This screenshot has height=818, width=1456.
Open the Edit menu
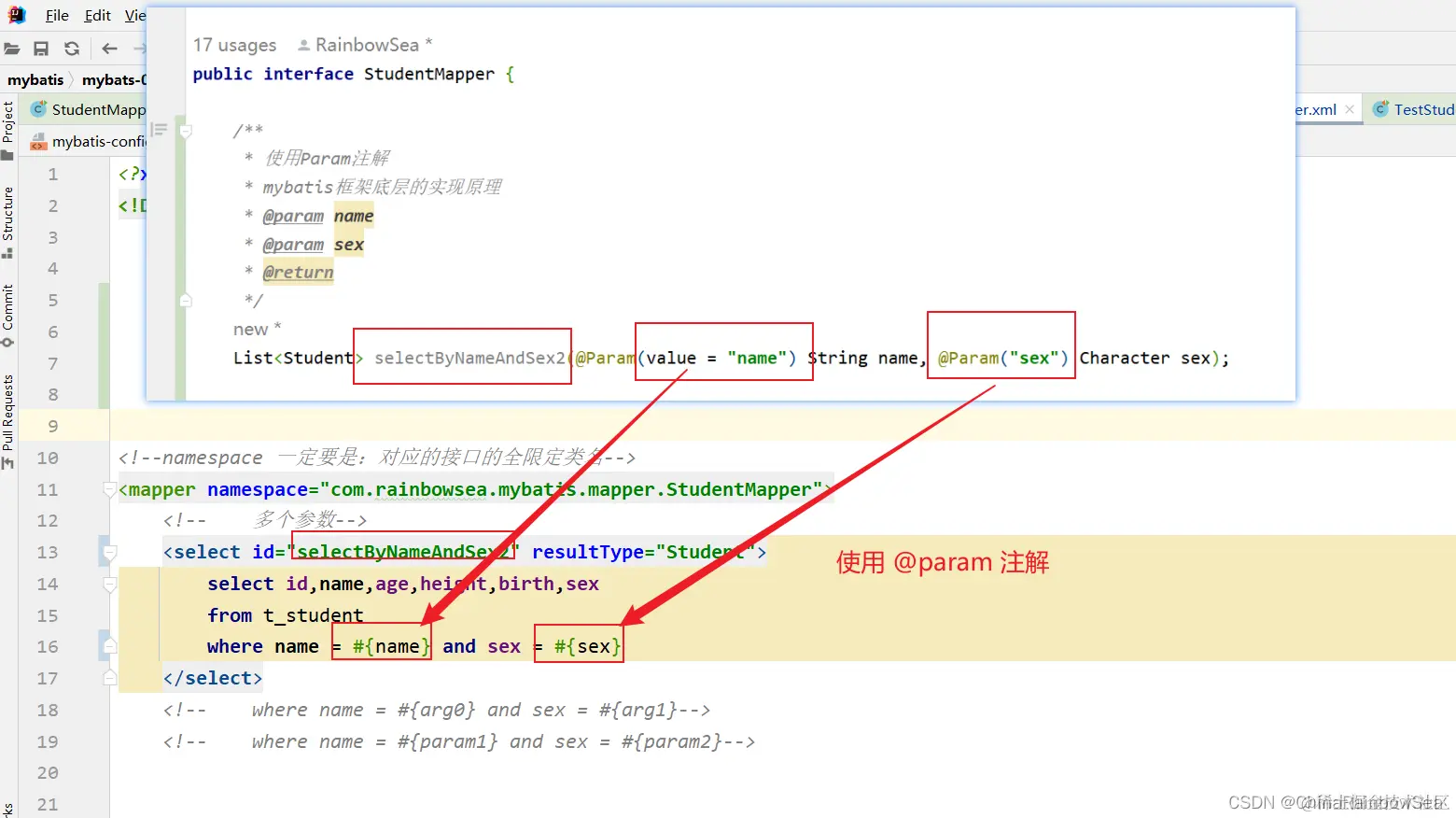pyautogui.click(x=97, y=15)
